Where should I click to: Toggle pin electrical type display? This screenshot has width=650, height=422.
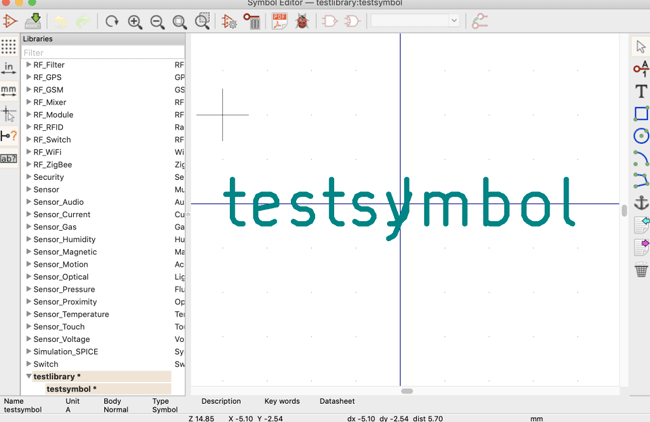(9, 136)
